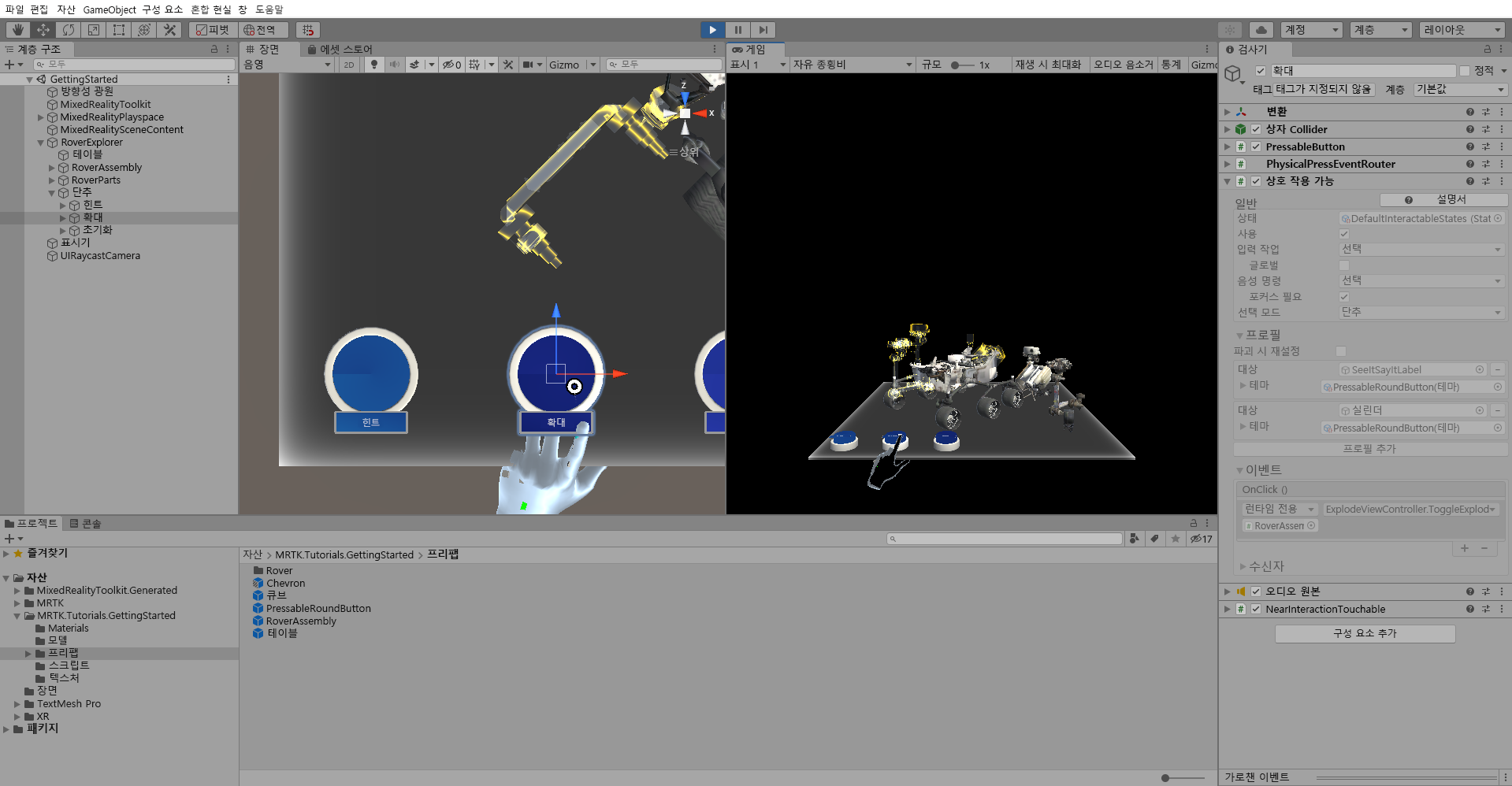
Task: Open the 변환 component help icon
Action: tap(1470, 112)
